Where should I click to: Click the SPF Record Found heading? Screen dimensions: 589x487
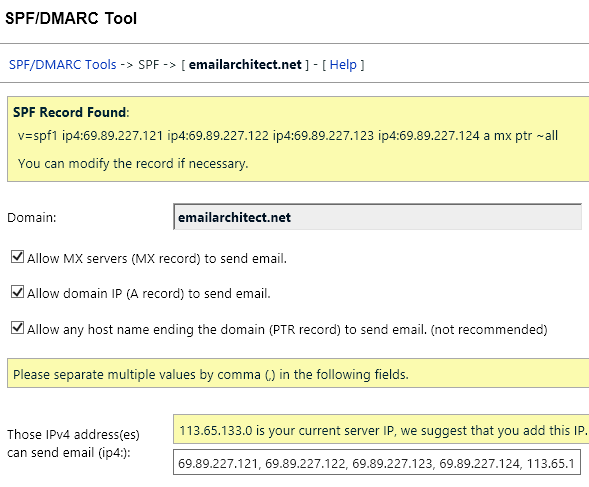(71, 112)
